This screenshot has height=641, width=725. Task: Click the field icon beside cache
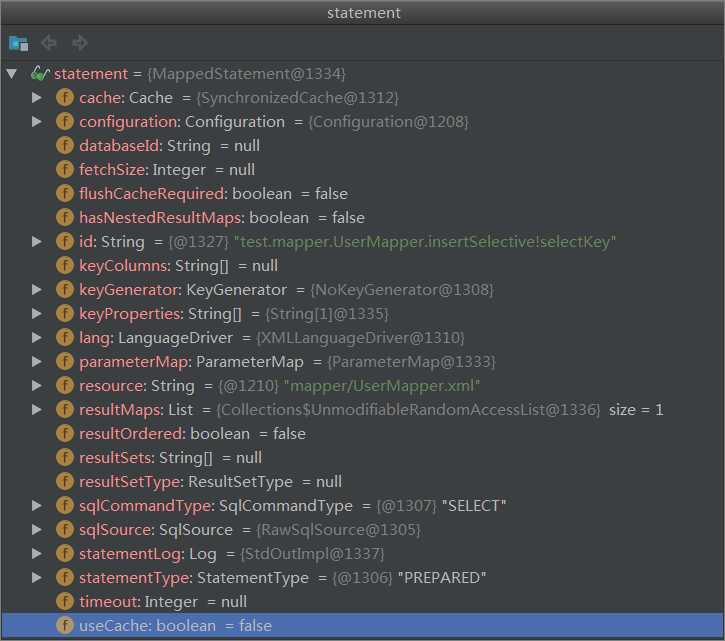pos(65,98)
